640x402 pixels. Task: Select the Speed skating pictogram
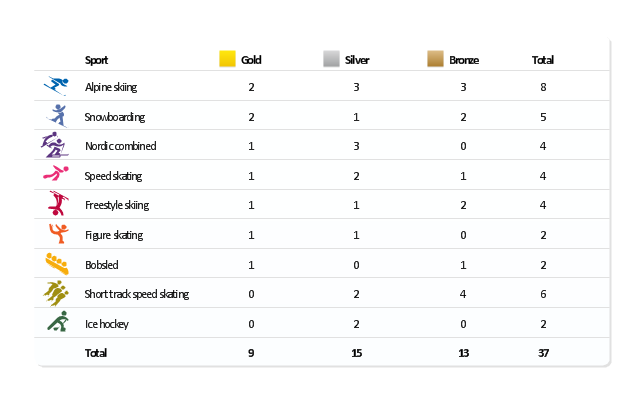pyautogui.click(x=55, y=175)
